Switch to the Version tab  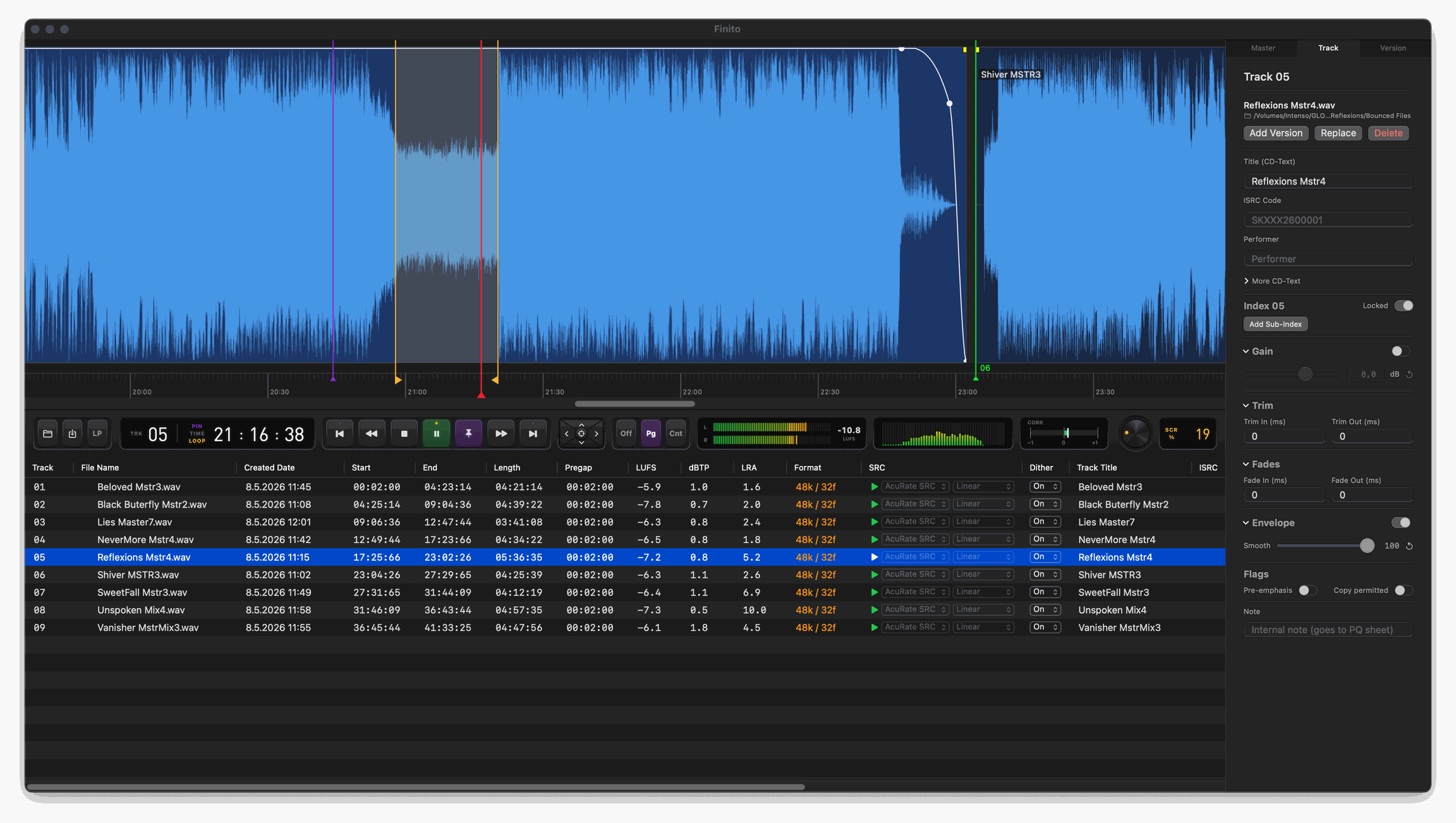click(1393, 48)
